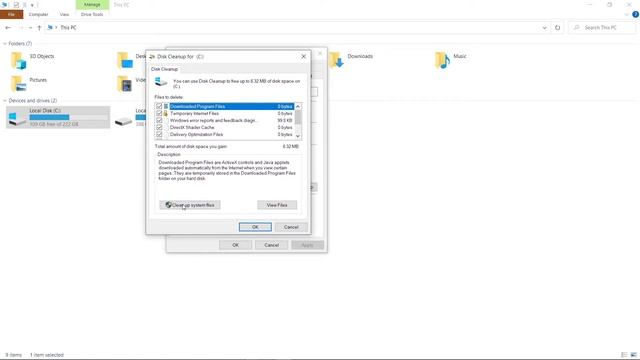
Task: Click the drive icon in Disk Cleanup dialog
Action: point(161,82)
